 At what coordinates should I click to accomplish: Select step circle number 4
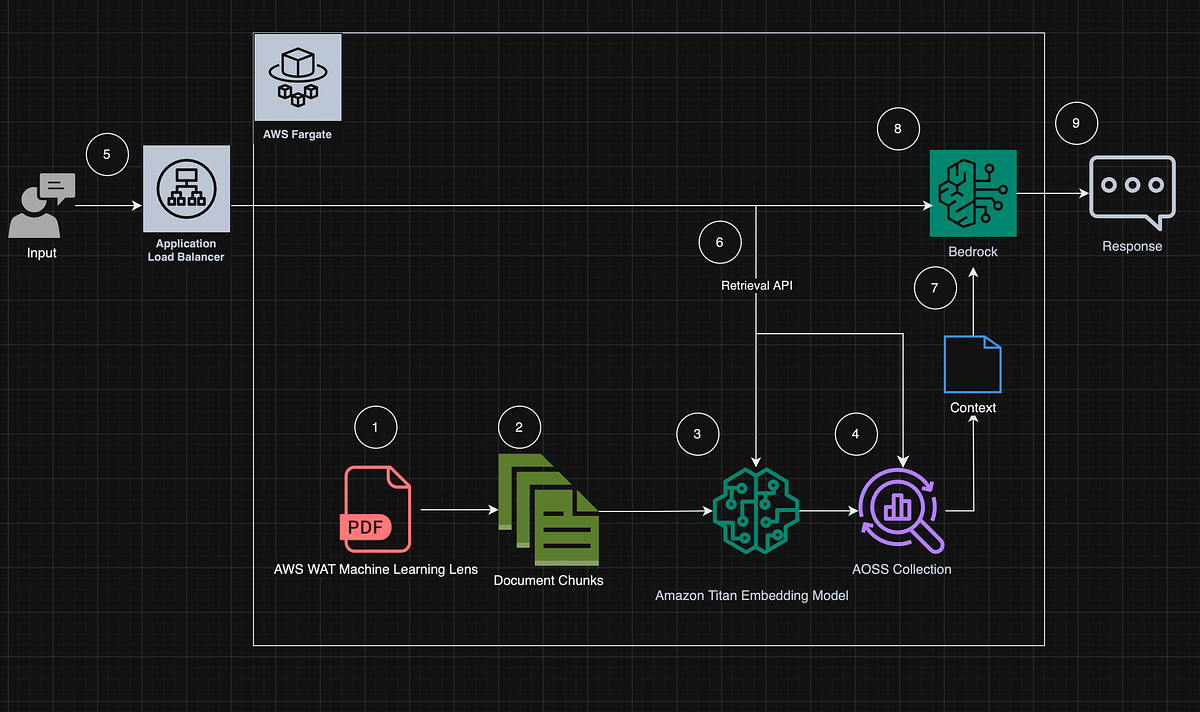point(856,434)
